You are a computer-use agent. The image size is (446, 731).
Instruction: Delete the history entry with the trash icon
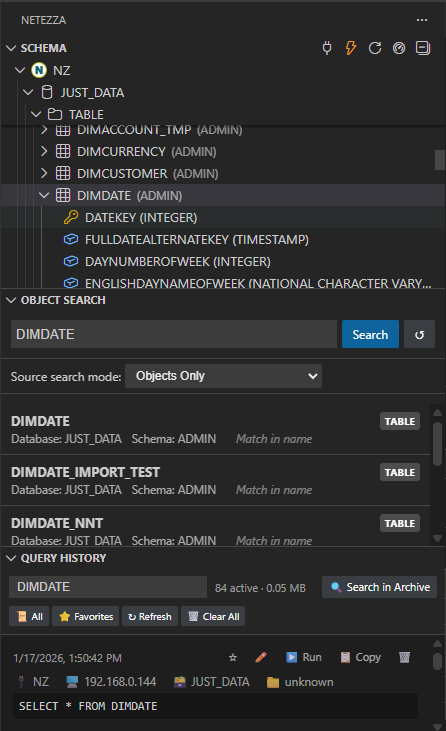click(405, 657)
